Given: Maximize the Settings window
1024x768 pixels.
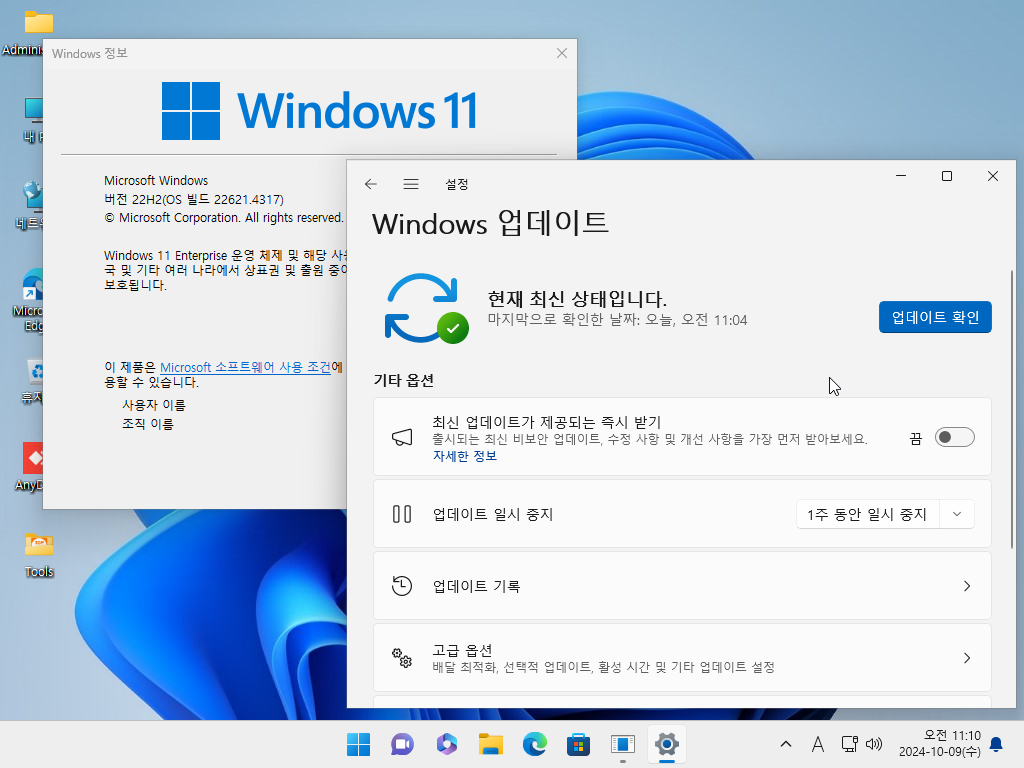Looking at the screenshot, I should coord(947,176).
